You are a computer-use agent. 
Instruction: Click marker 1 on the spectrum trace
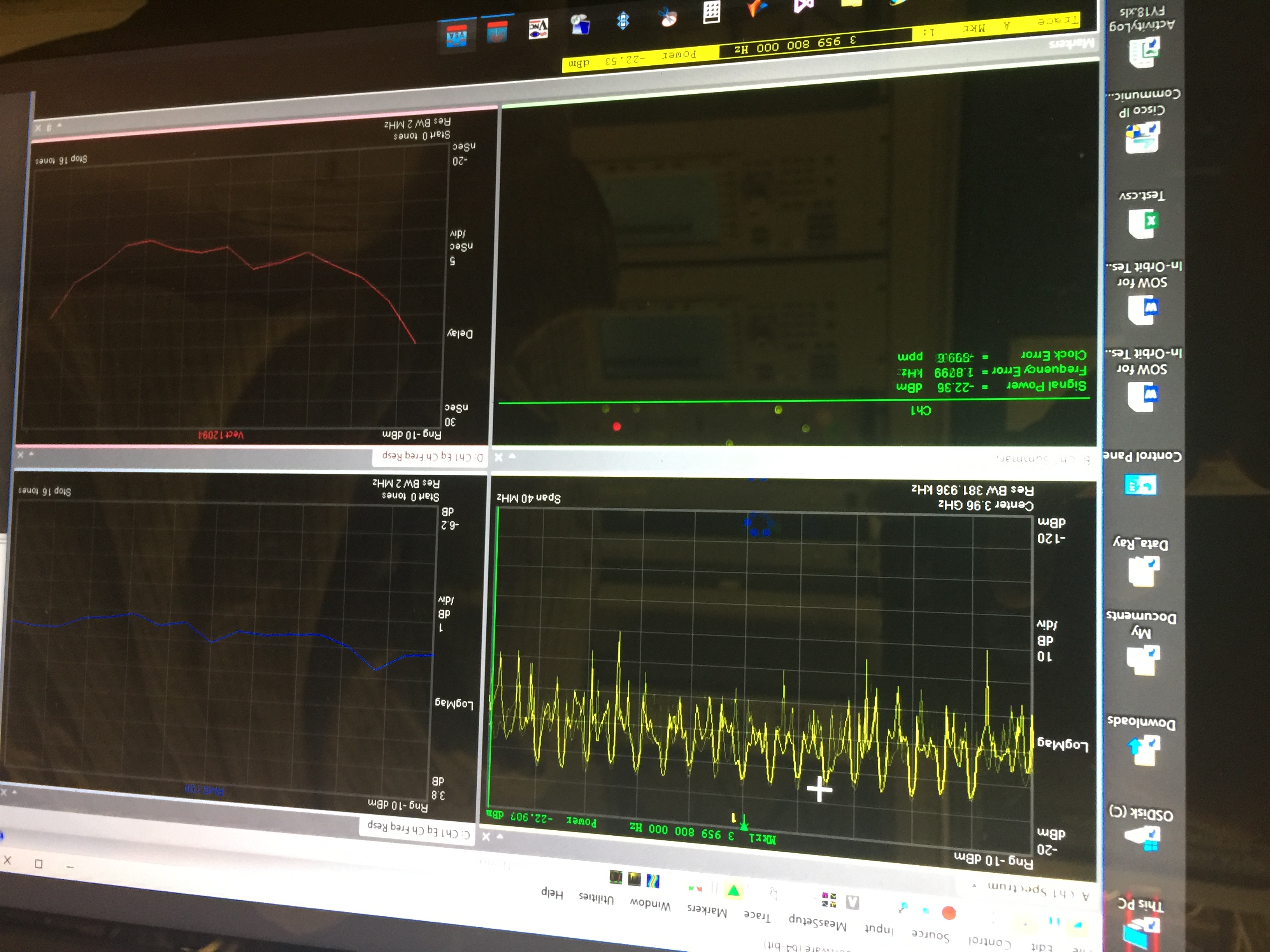[x=744, y=824]
